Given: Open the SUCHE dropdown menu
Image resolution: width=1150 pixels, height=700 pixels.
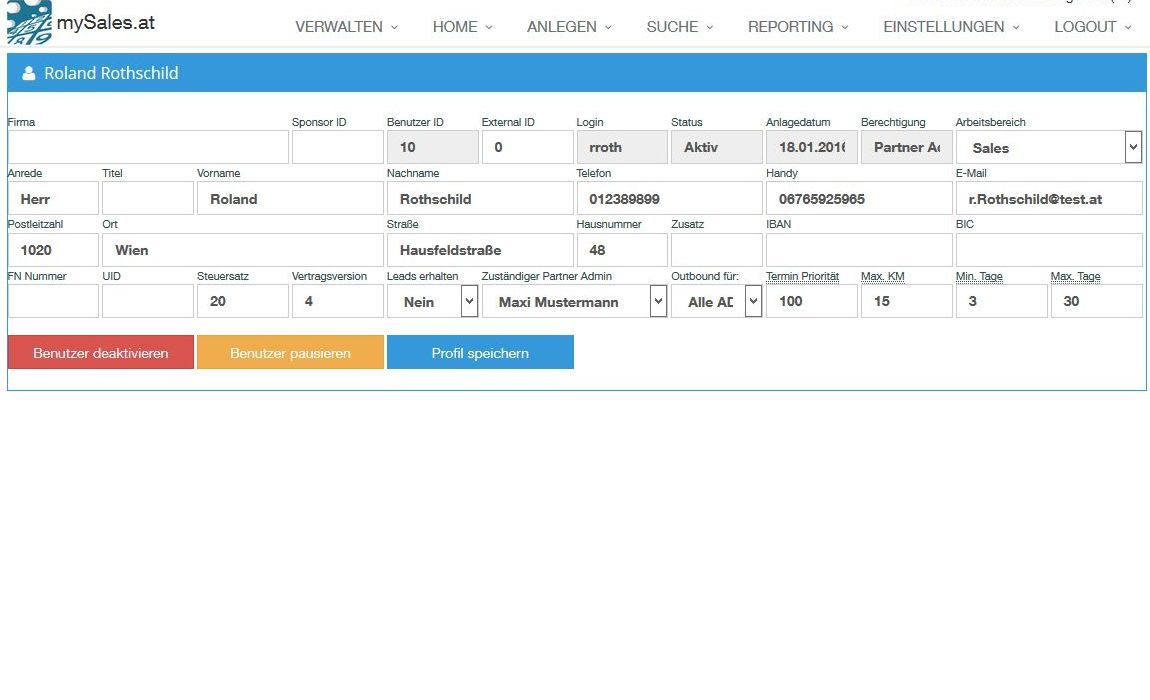Looking at the screenshot, I should tap(680, 27).
